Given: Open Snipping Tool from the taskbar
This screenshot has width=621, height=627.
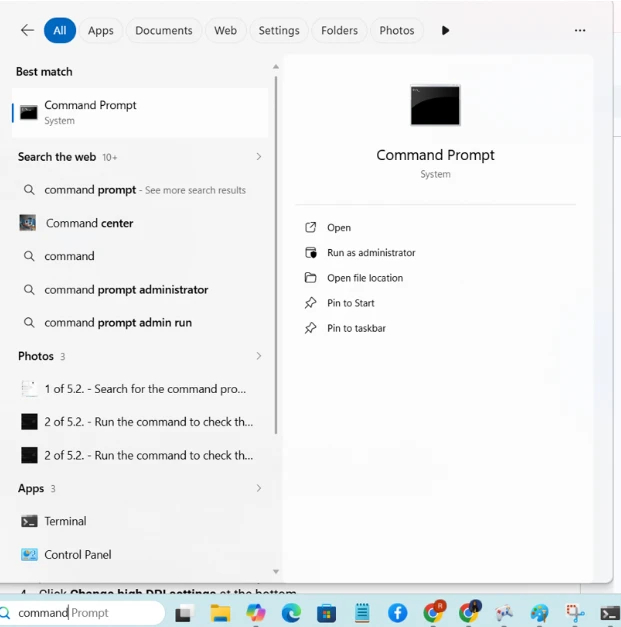Looking at the screenshot, I should tap(574, 613).
